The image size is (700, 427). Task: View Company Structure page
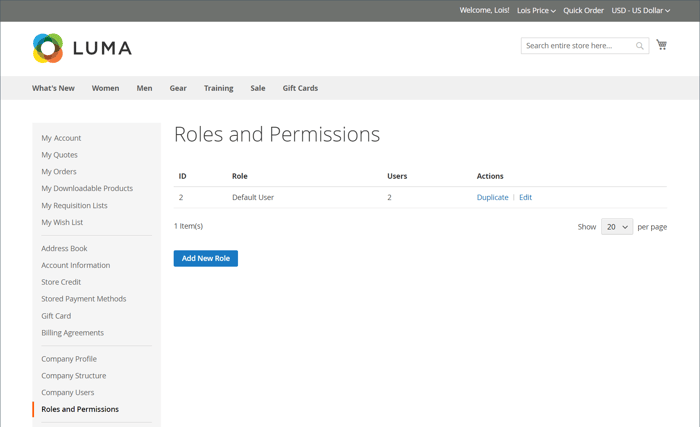(74, 375)
